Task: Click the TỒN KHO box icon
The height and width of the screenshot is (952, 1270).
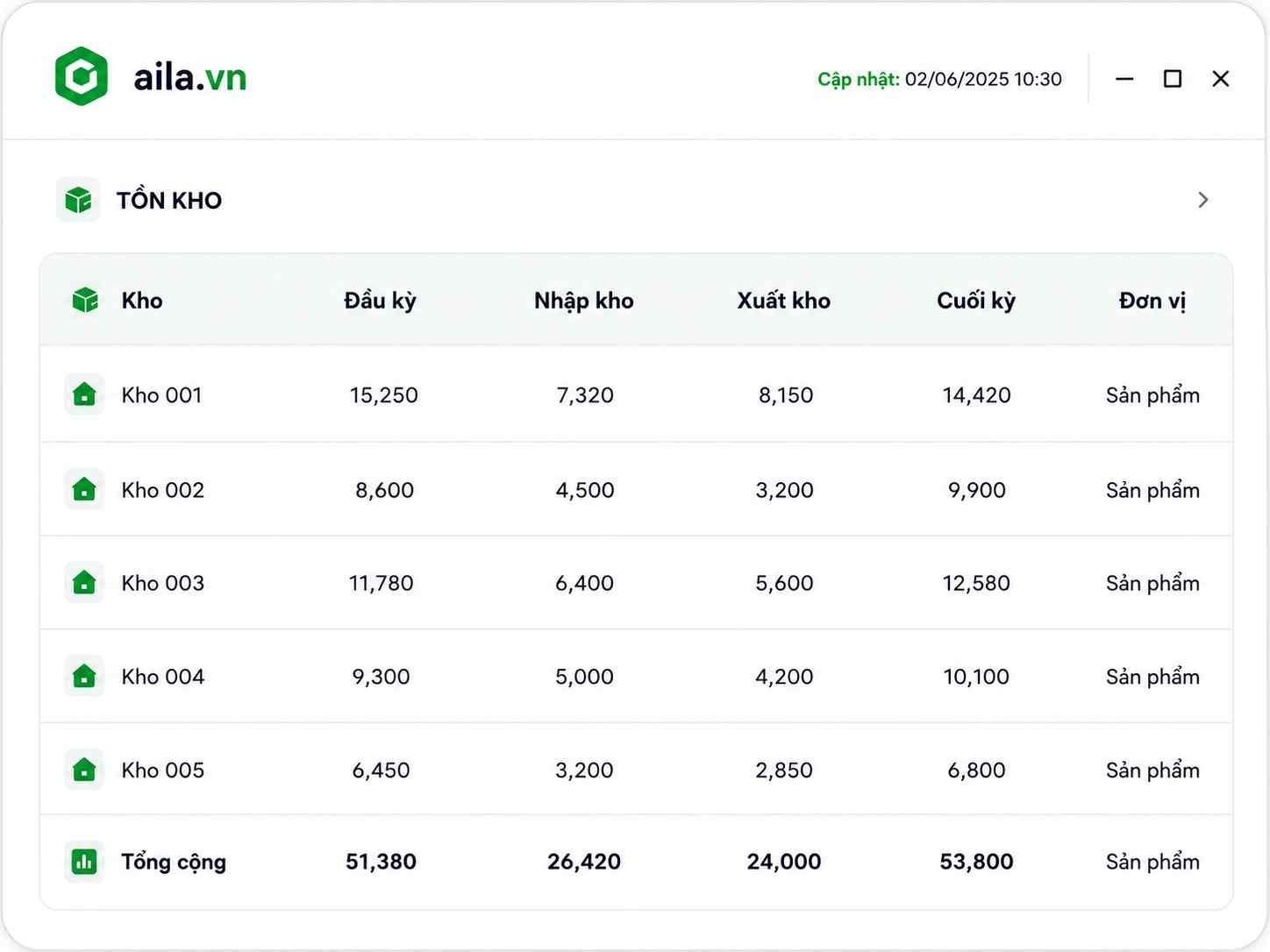Action: click(x=78, y=200)
